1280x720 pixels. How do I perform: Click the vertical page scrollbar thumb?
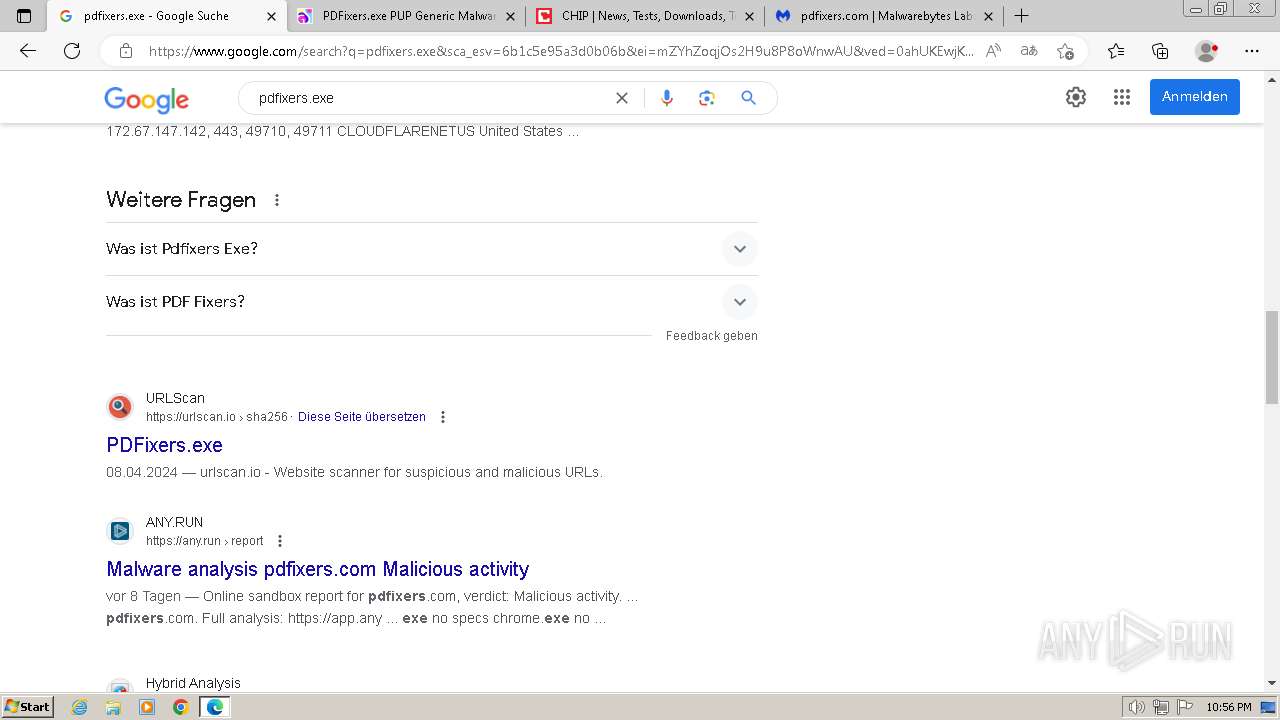coord(1271,357)
